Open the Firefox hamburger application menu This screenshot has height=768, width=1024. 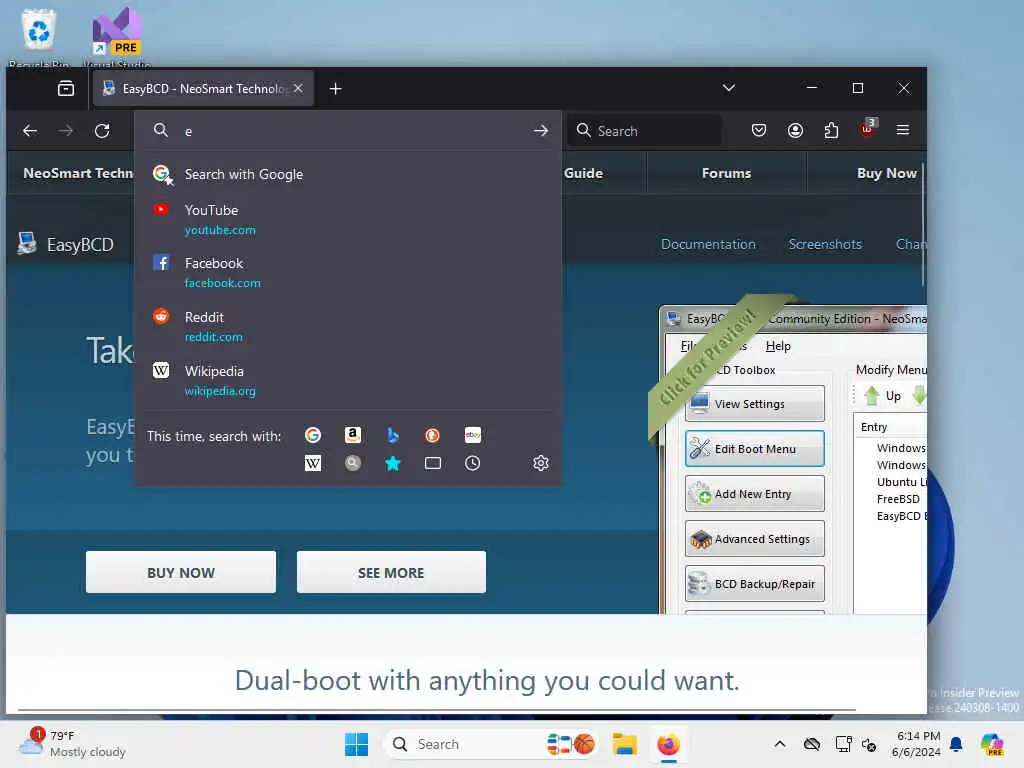pyautogui.click(x=903, y=131)
